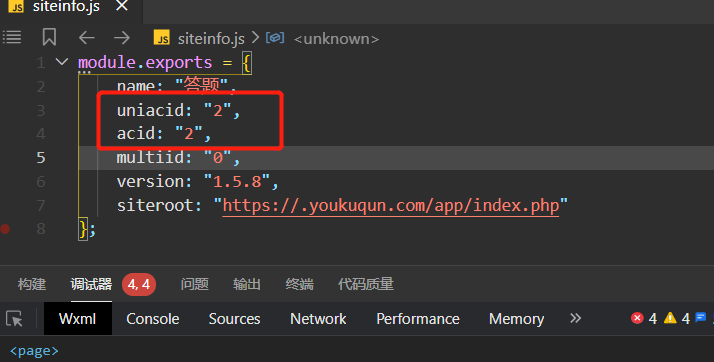Image resolution: width=714 pixels, height=362 pixels.
Task: Switch to the 终端 panel tab
Action: pos(299,284)
